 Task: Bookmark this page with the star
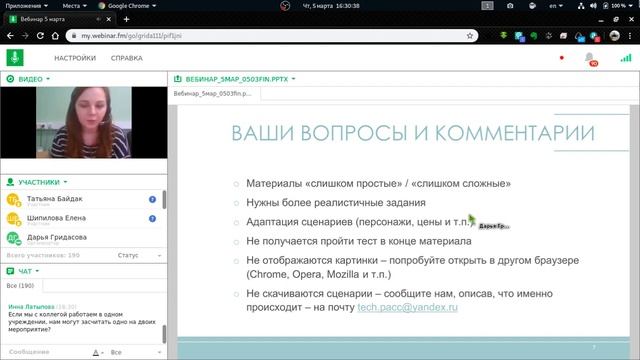(x=470, y=36)
